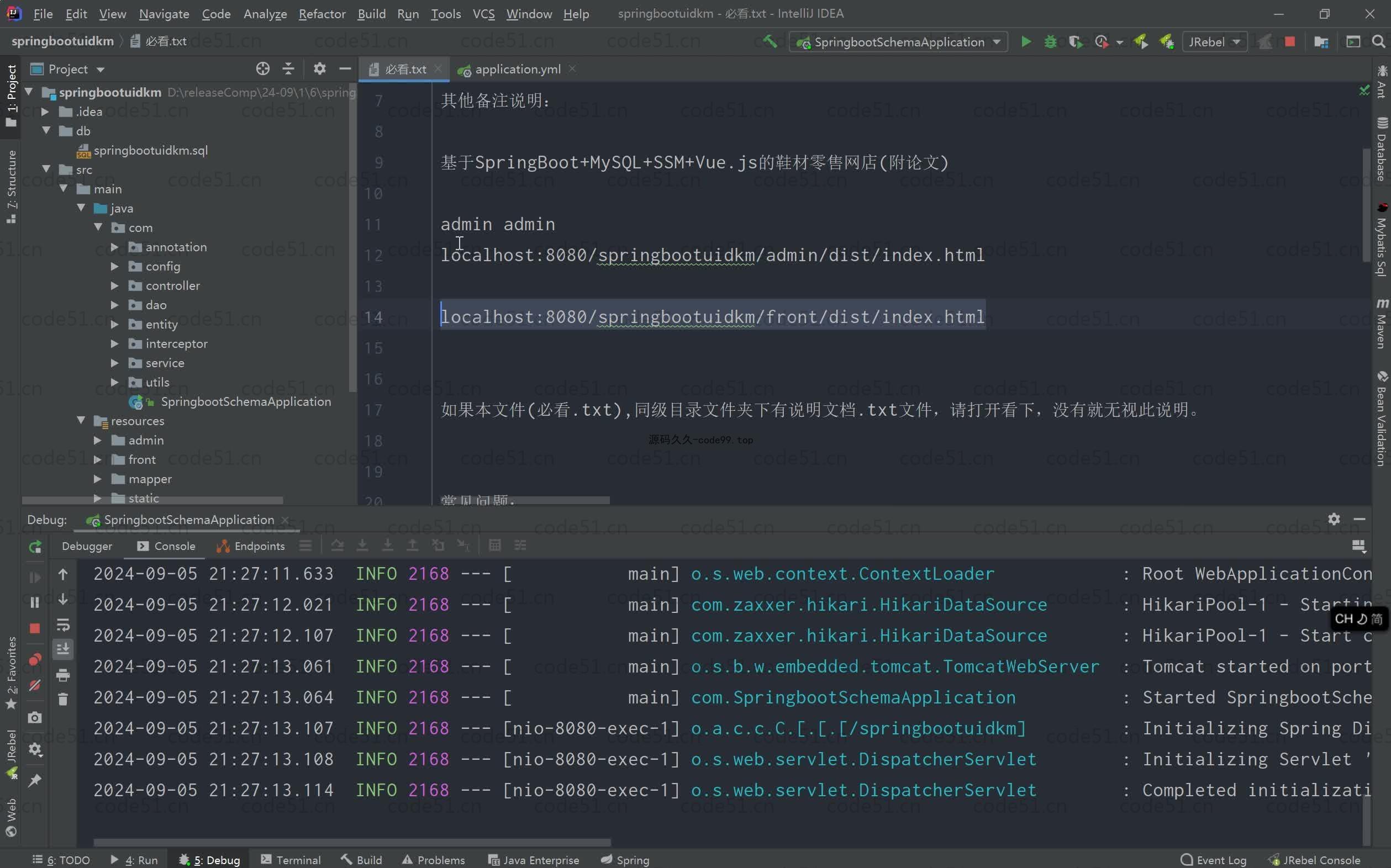Open Search Everywhere magnifier icon

[x=1378, y=42]
